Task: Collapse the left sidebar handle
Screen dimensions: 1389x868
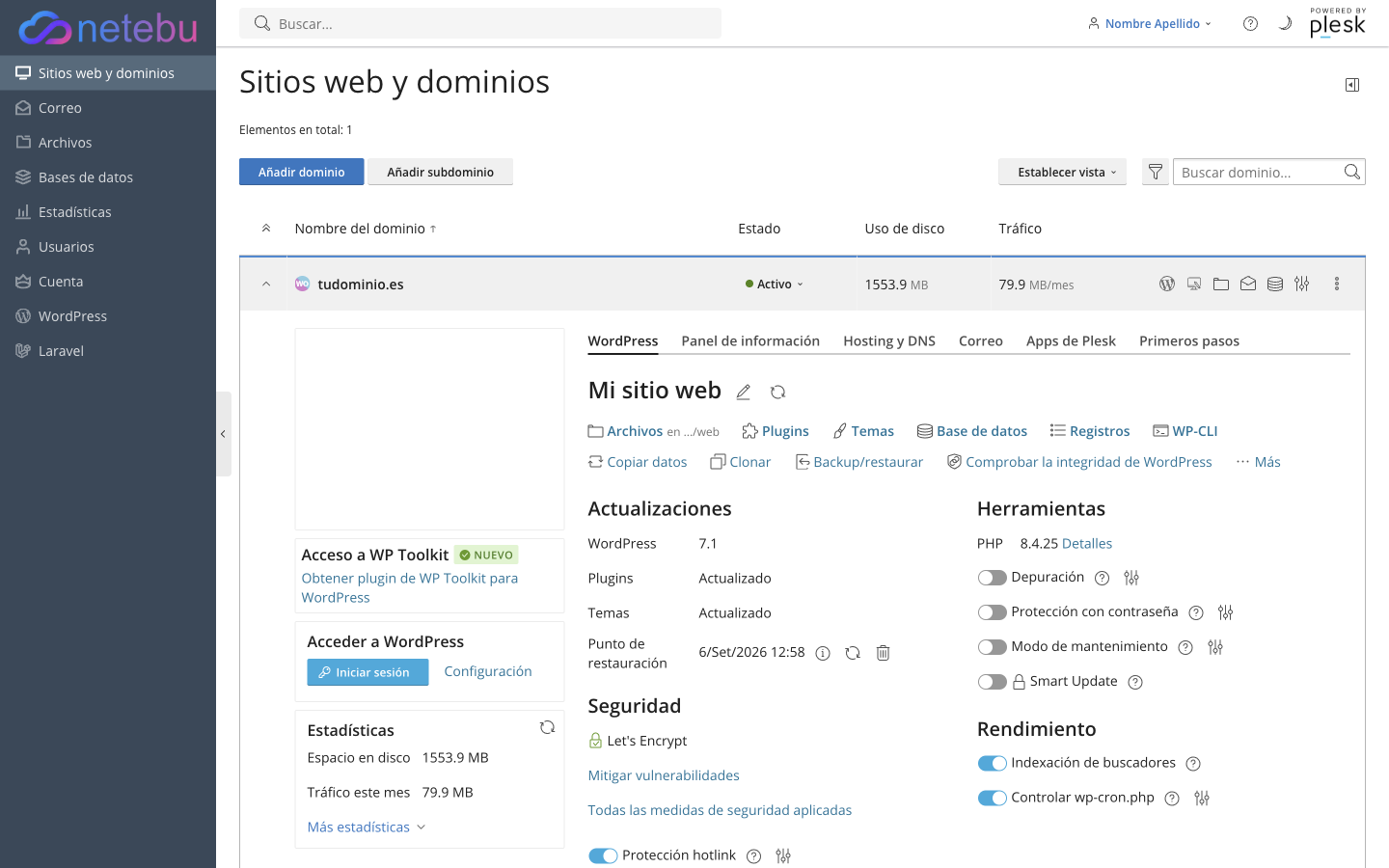Action: click(x=223, y=434)
